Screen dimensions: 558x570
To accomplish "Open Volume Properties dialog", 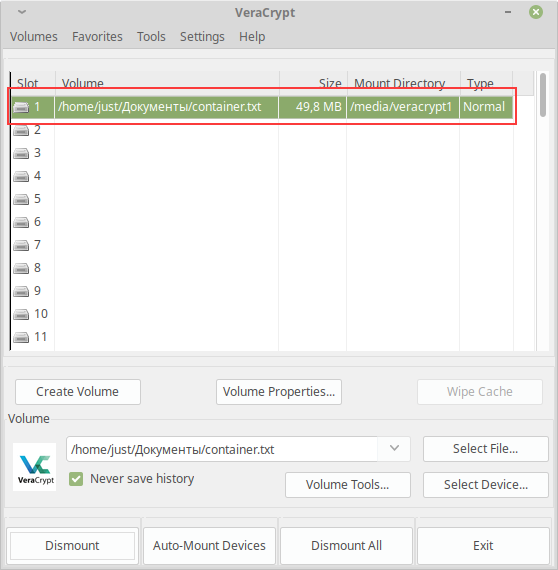I will point(279,392).
